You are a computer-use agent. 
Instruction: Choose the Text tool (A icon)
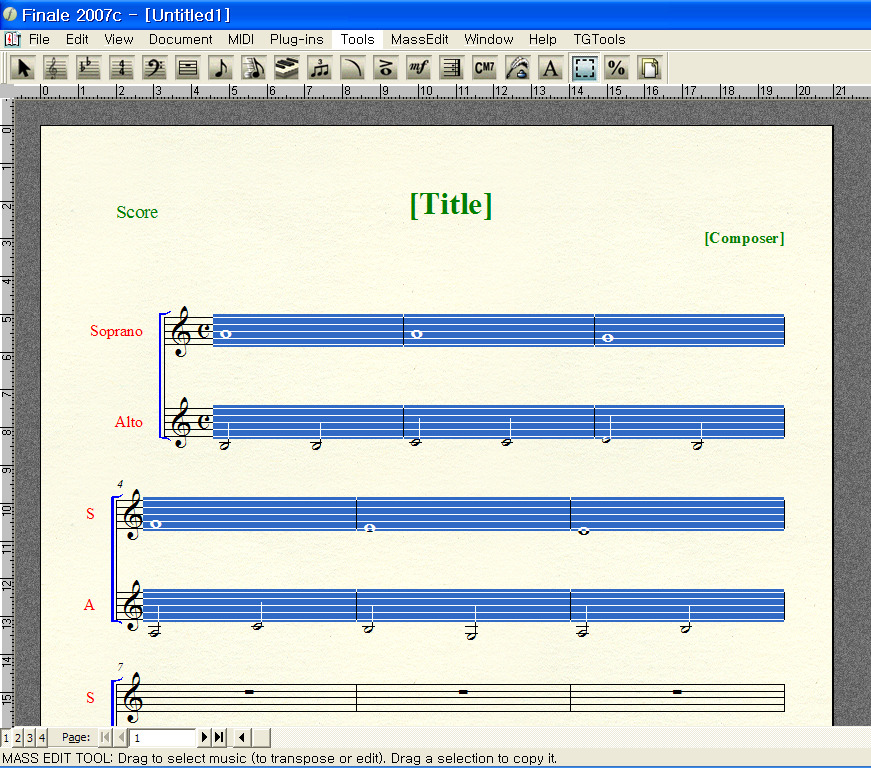click(550, 68)
